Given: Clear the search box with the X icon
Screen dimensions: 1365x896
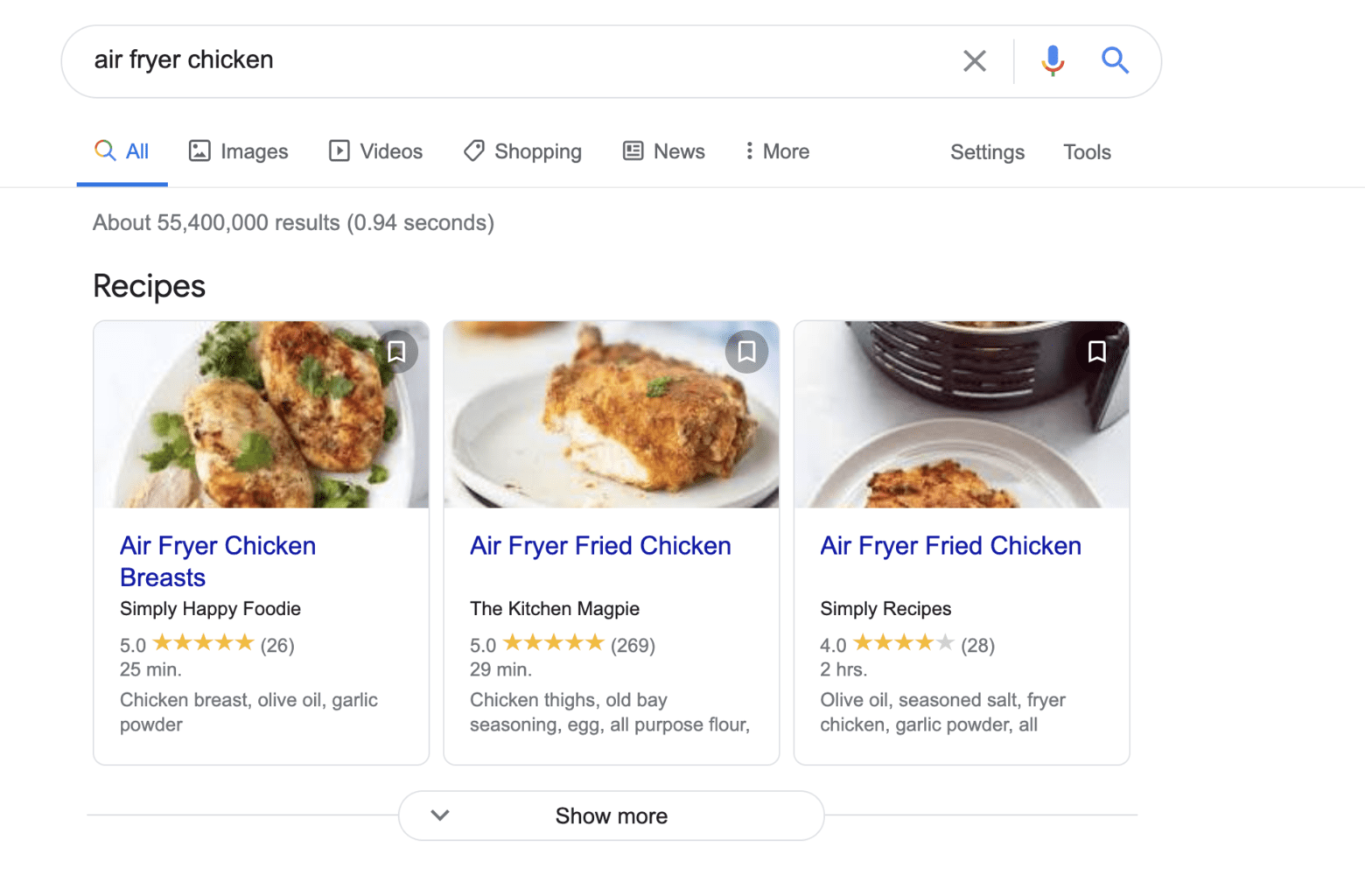Looking at the screenshot, I should [974, 60].
